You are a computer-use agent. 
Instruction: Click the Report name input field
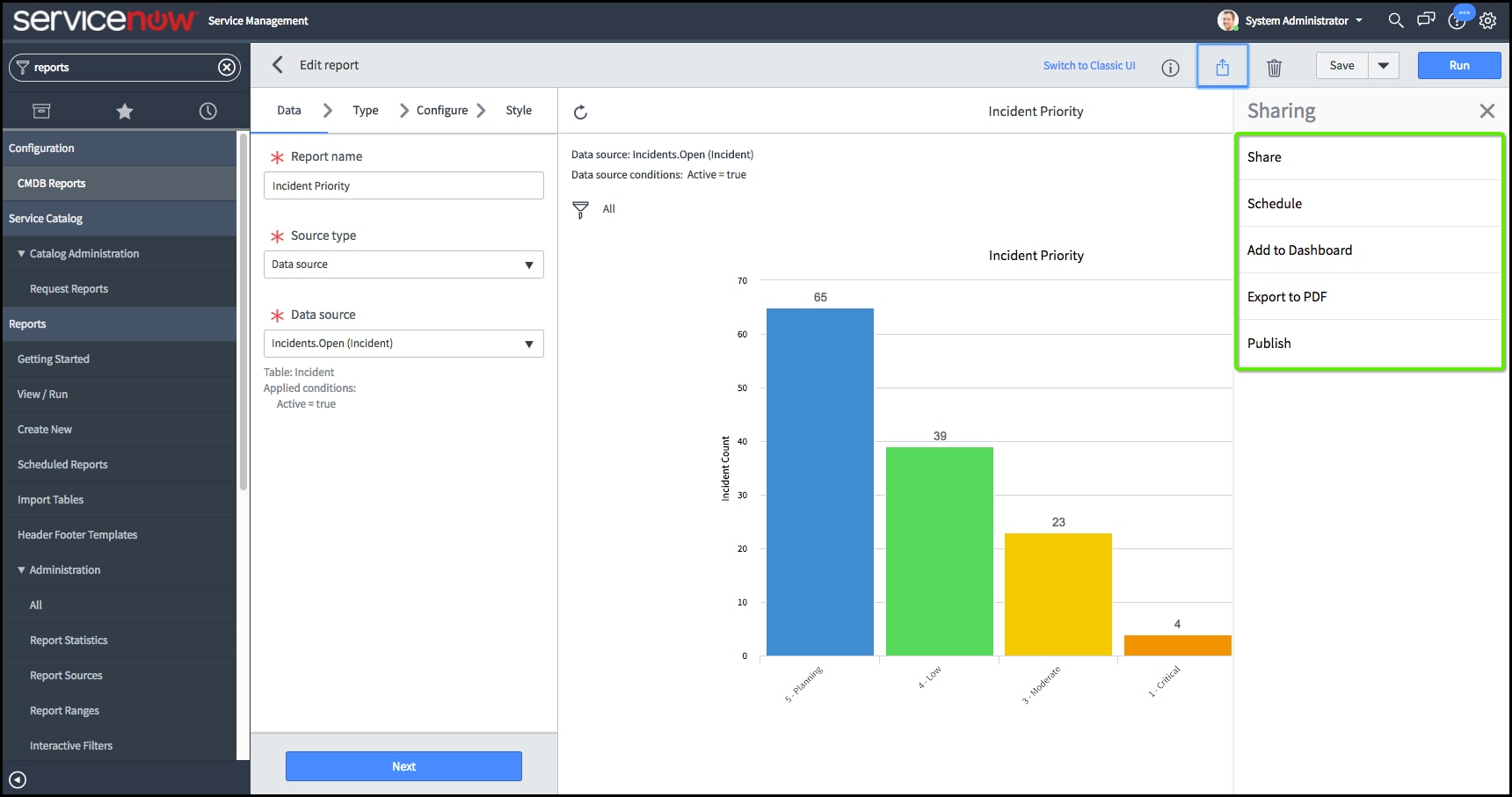click(x=403, y=186)
